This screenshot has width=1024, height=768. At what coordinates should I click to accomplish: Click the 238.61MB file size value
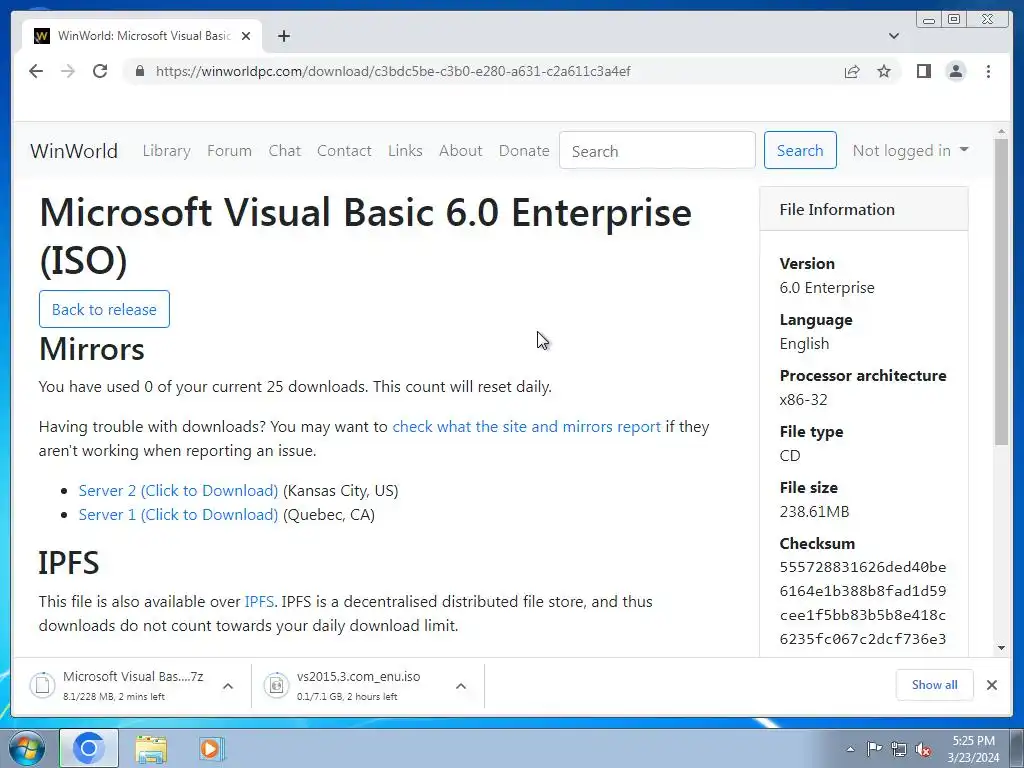pyautogui.click(x=814, y=511)
